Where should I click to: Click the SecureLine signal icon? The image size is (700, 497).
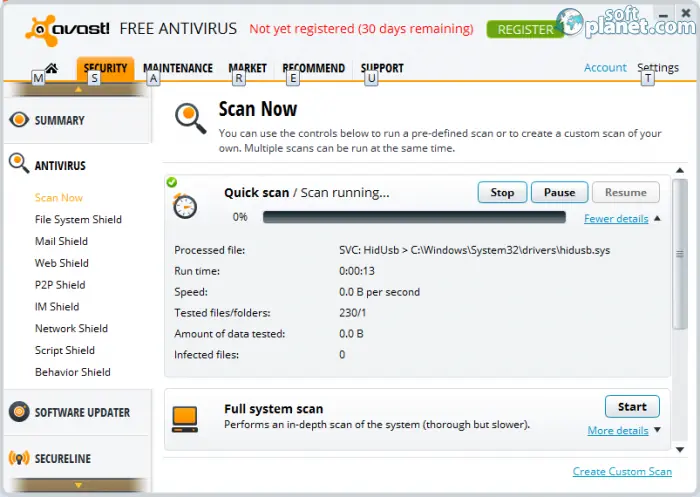coord(19,458)
